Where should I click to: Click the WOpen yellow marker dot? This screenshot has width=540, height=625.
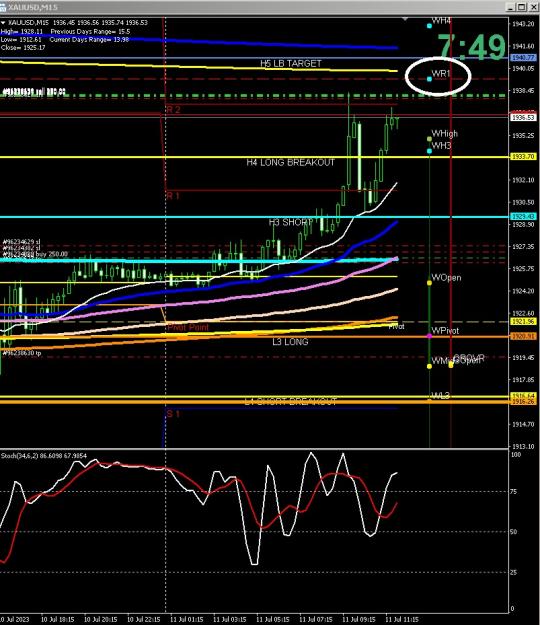pyautogui.click(x=429, y=283)
